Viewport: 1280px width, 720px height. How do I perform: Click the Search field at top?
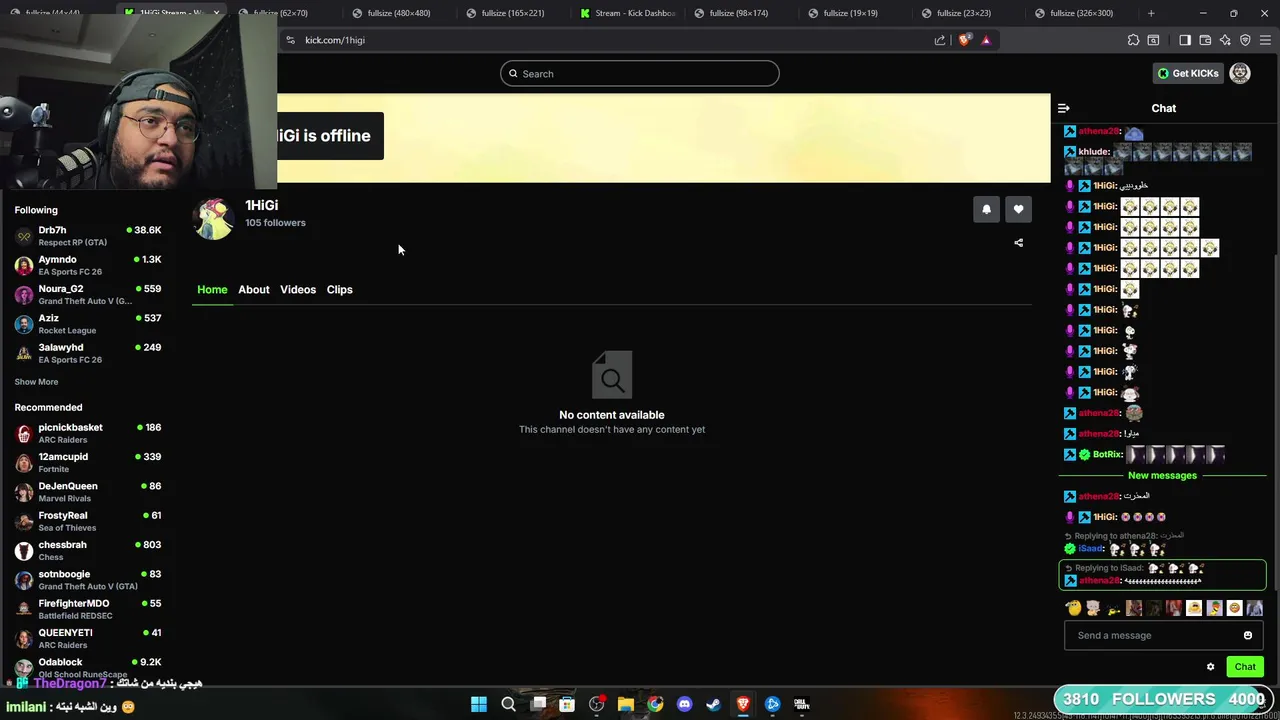[x=640, y=73]
